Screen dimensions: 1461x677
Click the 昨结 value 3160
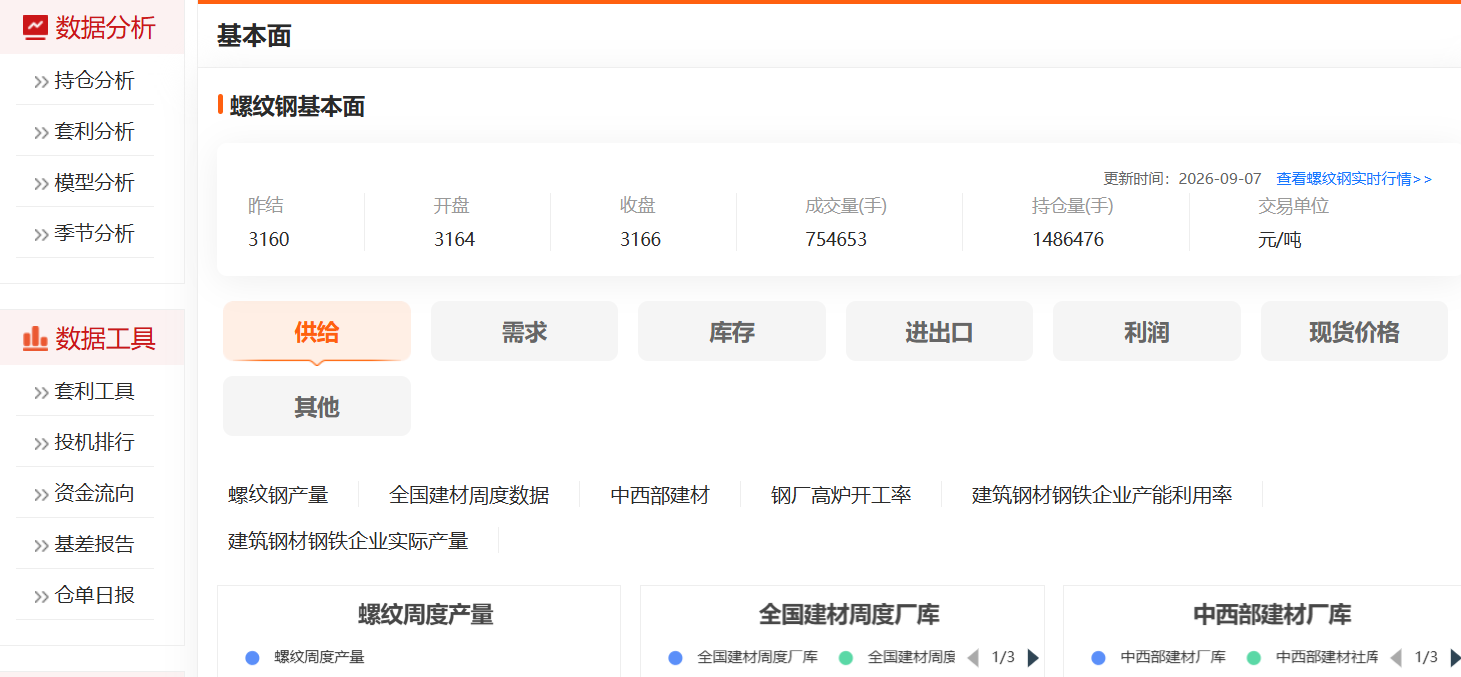pyautogui.click(x=269, y=240)
